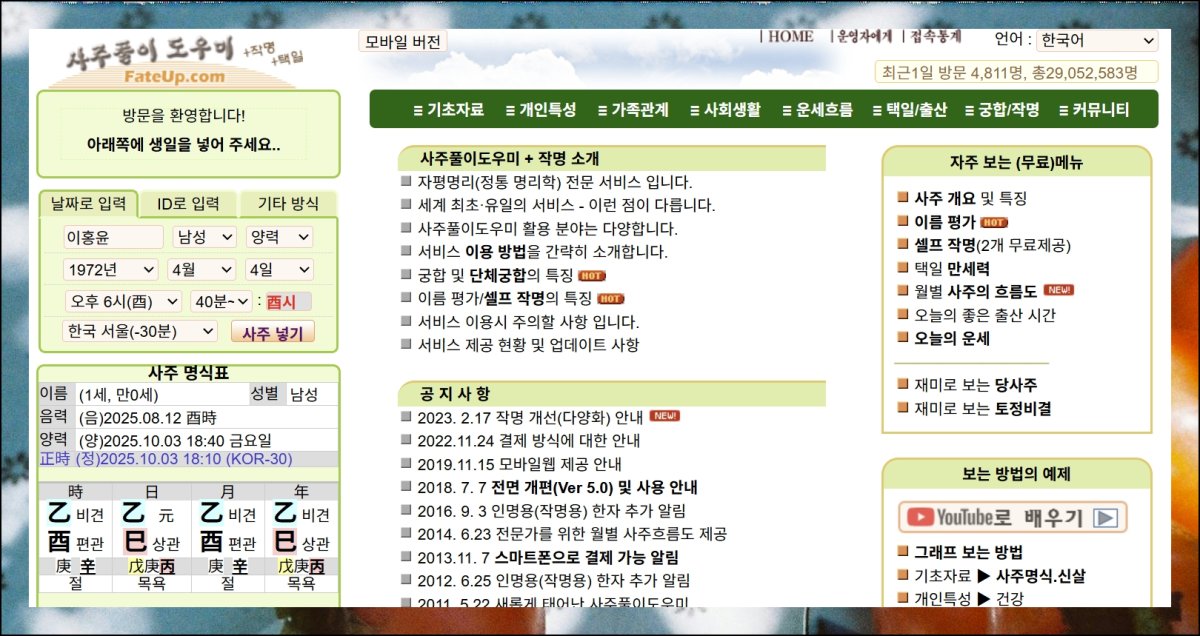The image size is (1200, 636).
Task: Open 2016. 9. 3 인명용 한자 notice
Action: click(552, 510)
